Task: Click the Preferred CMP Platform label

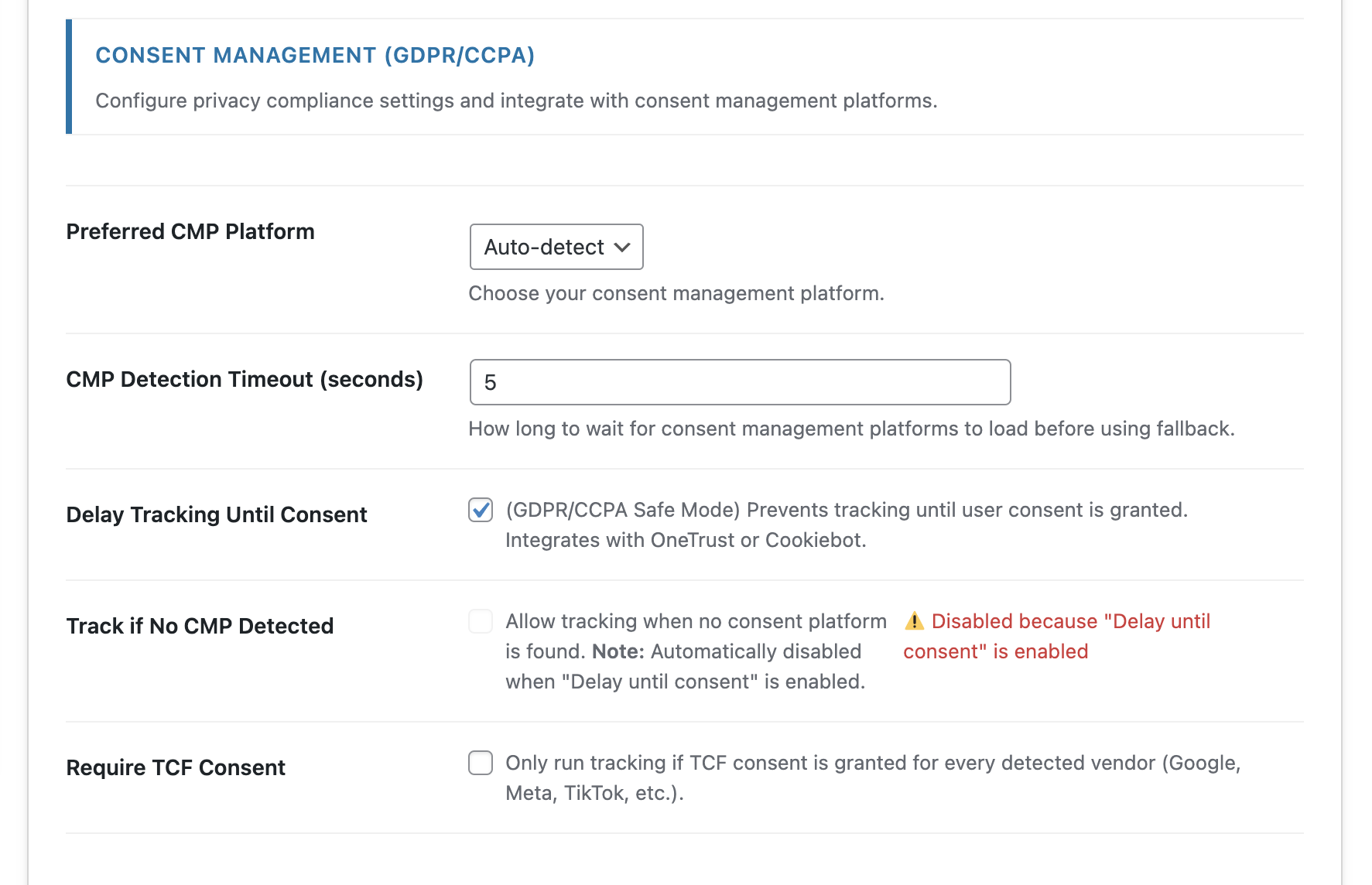Action: [190, 231]
